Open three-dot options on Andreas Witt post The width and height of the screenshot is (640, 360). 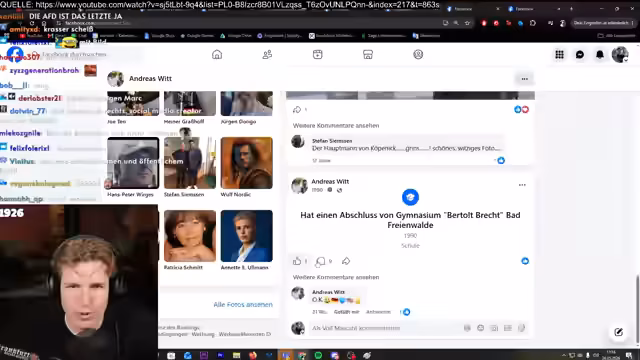[522, 185]
